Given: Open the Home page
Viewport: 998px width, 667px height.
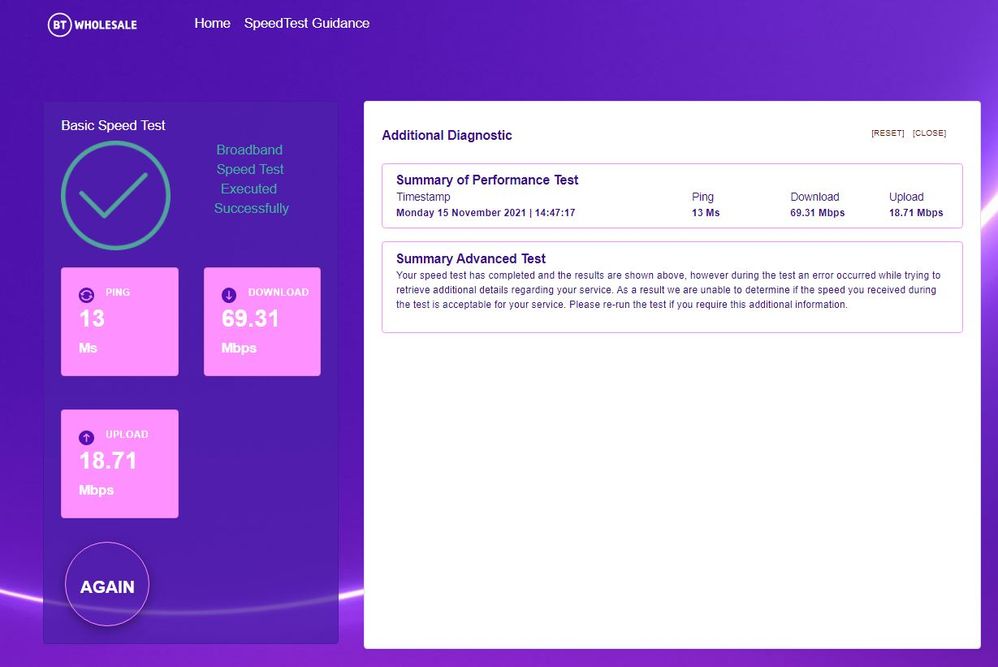Looking at the screenshot, I should pos(212,23).
